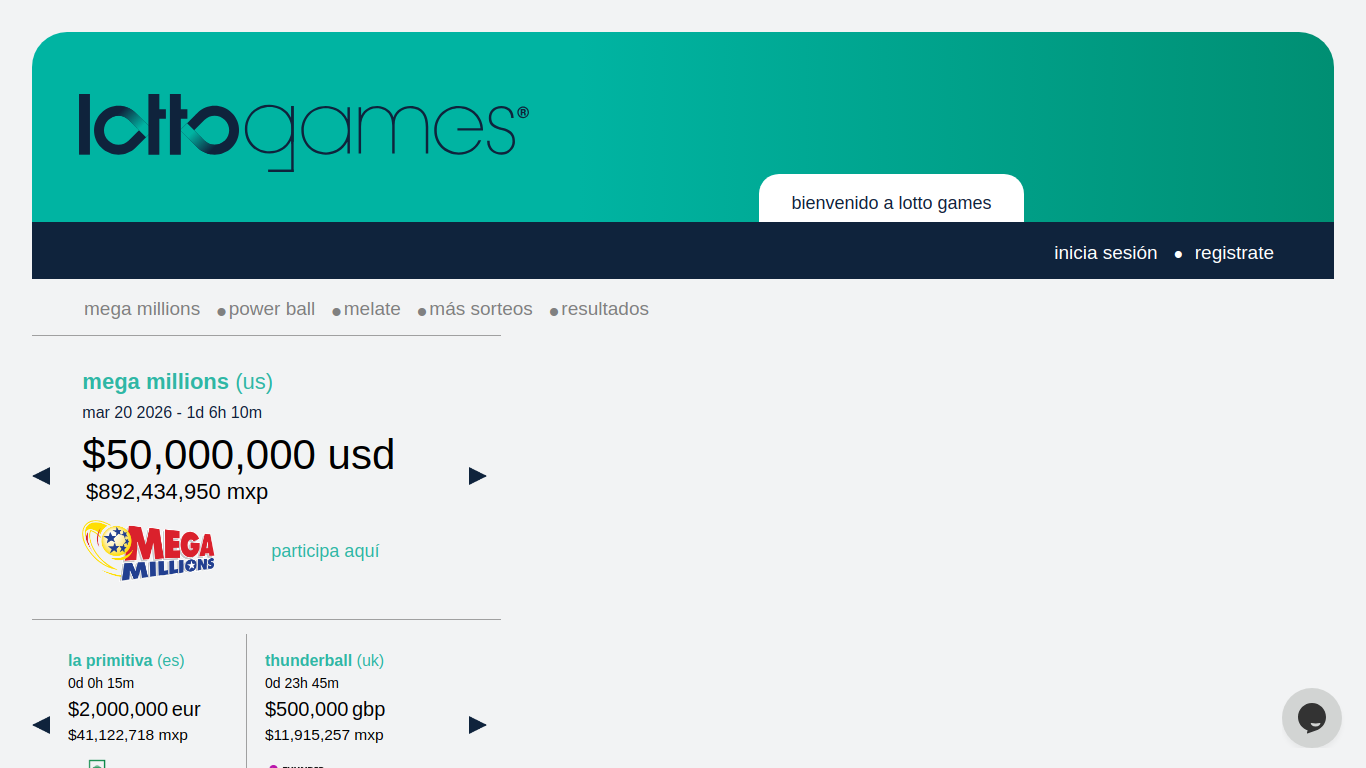The height and width of the screenshot is (768, 1366).
Task: Click the lotto games logo
Action: click(x=304, y=132)
